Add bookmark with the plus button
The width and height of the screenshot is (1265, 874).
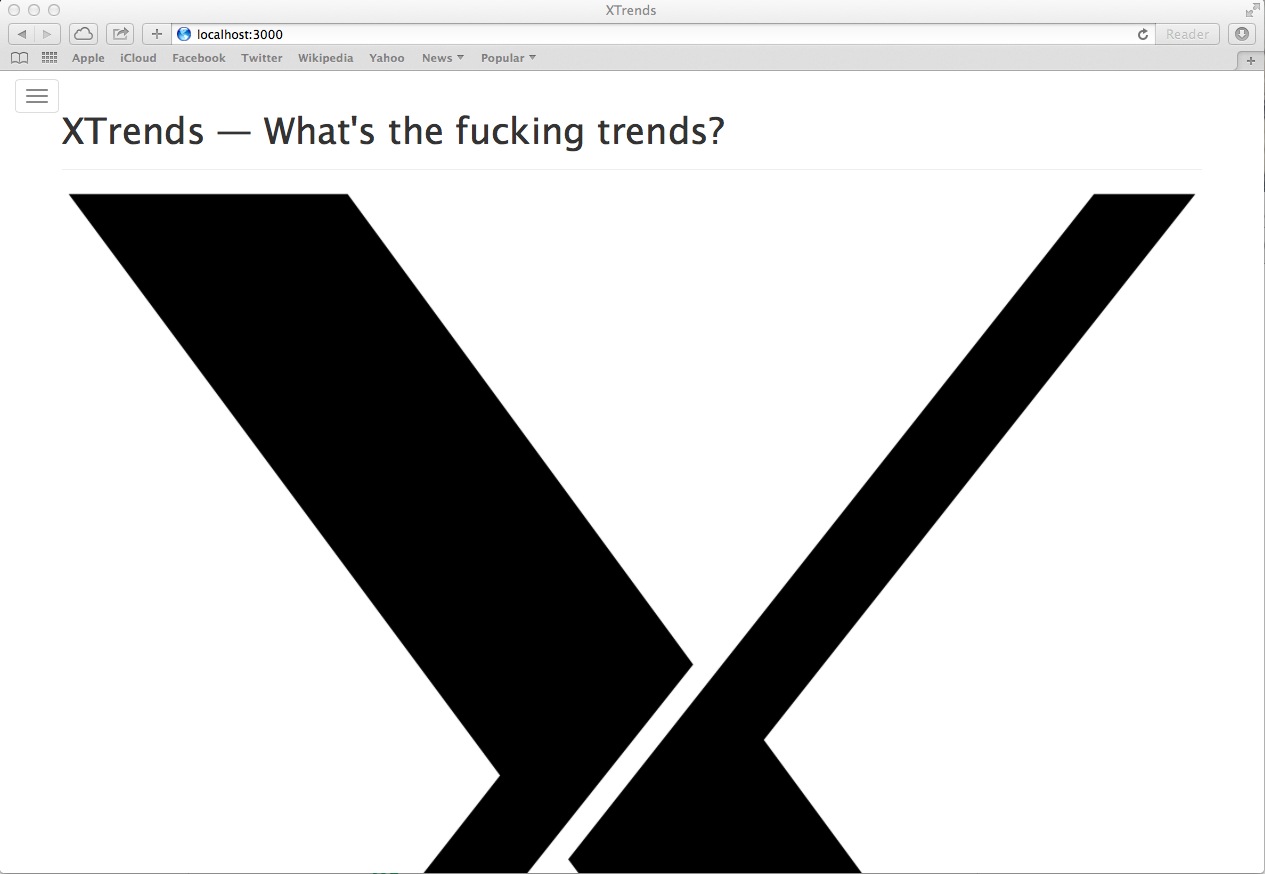[156, 34]
